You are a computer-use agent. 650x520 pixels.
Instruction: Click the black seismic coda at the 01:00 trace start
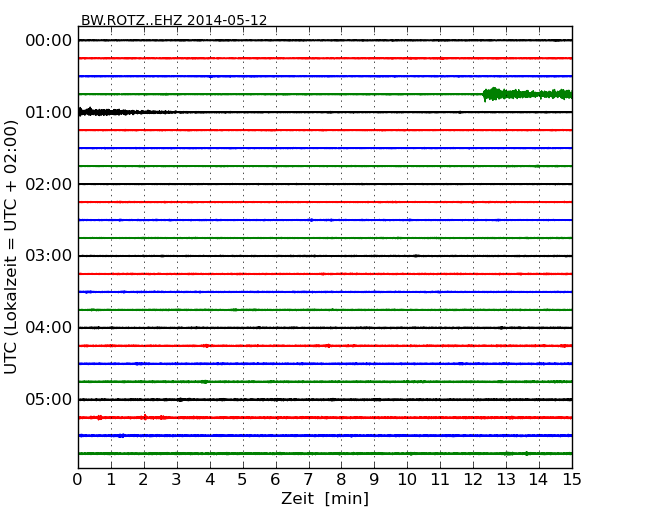(x=128, y=112)
